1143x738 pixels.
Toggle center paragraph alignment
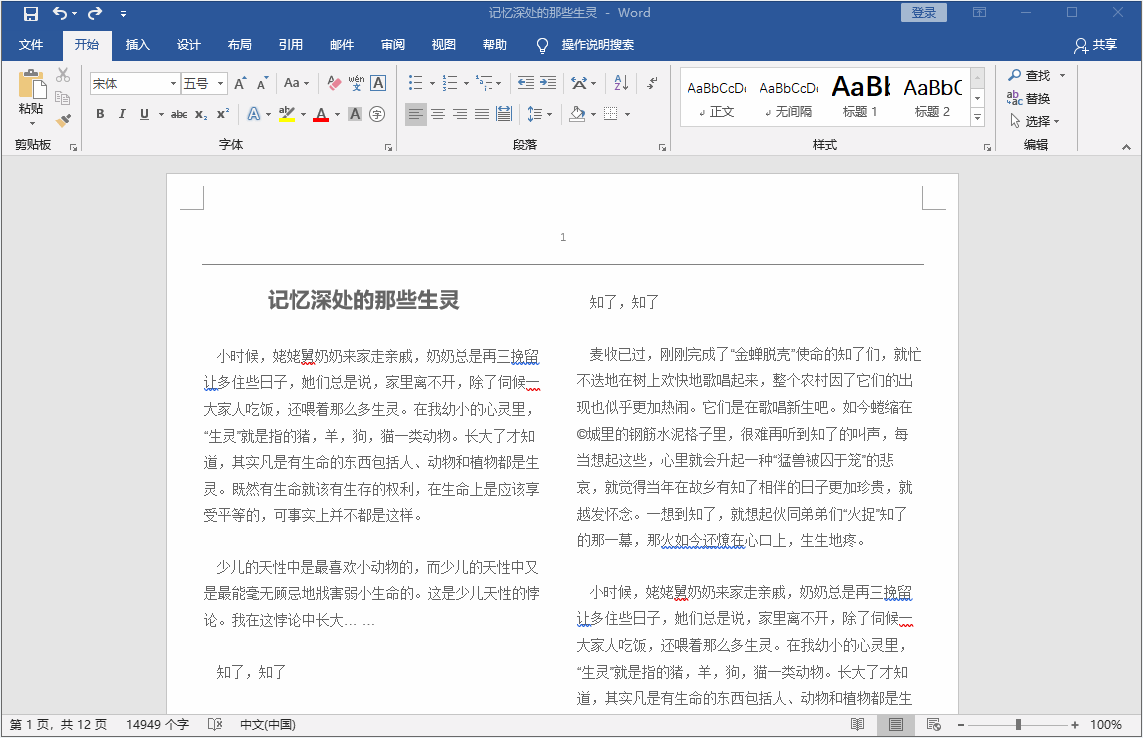[x=438, y=114]
